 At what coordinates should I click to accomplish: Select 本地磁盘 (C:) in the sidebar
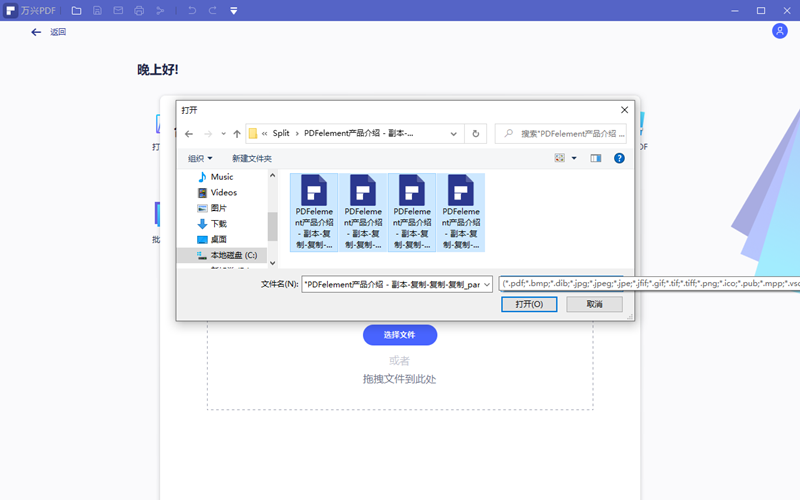(x=232, y=255)
